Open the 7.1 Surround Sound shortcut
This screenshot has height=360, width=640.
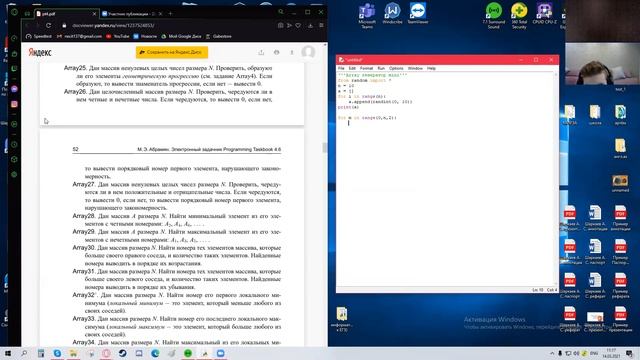pyautogui.click(x=493, y=15)
